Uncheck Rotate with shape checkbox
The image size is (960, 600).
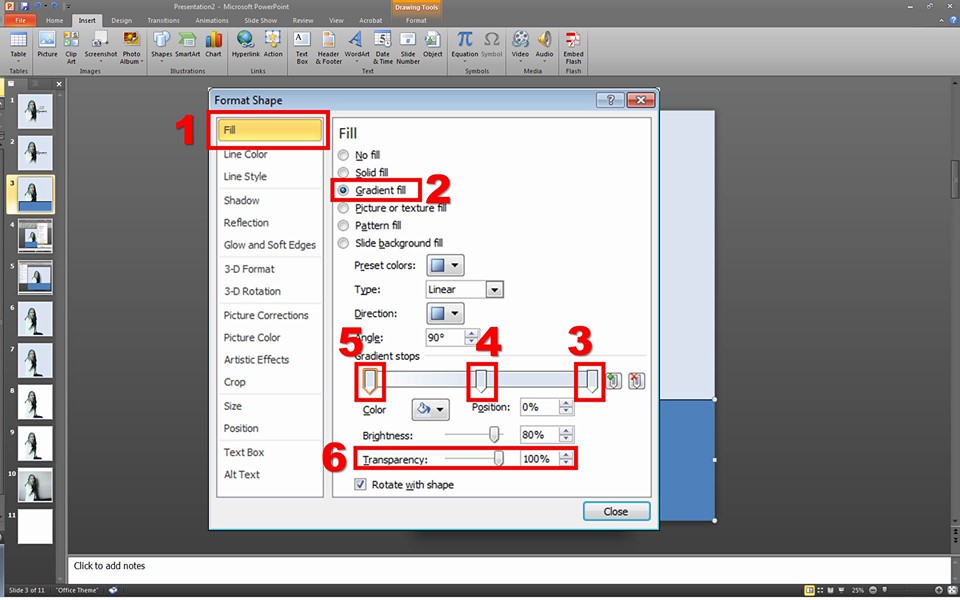point(361,485)
